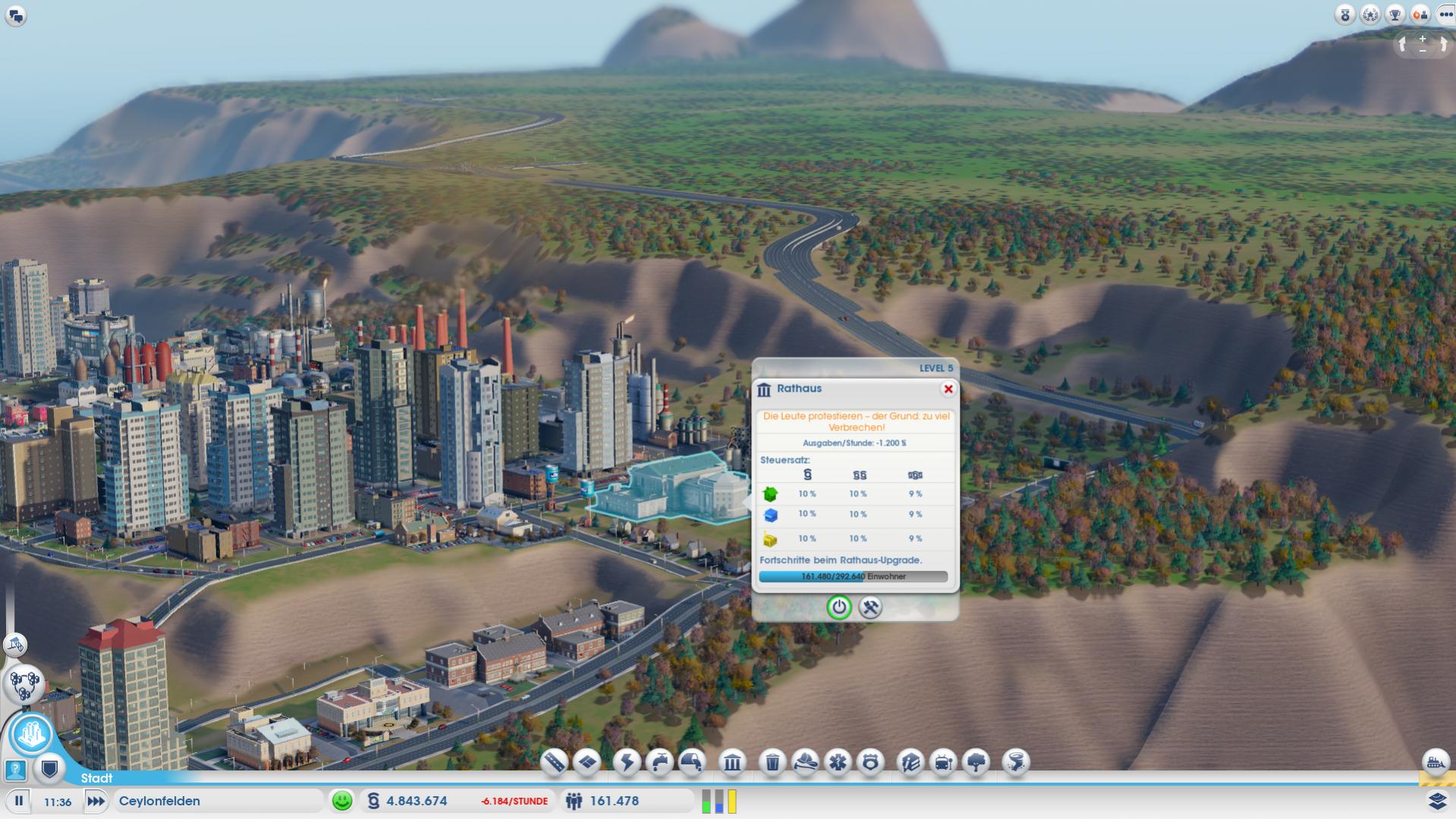This screenshot has height=819, width=1456.
Task: Open the Education books menu
Action: 910,761
